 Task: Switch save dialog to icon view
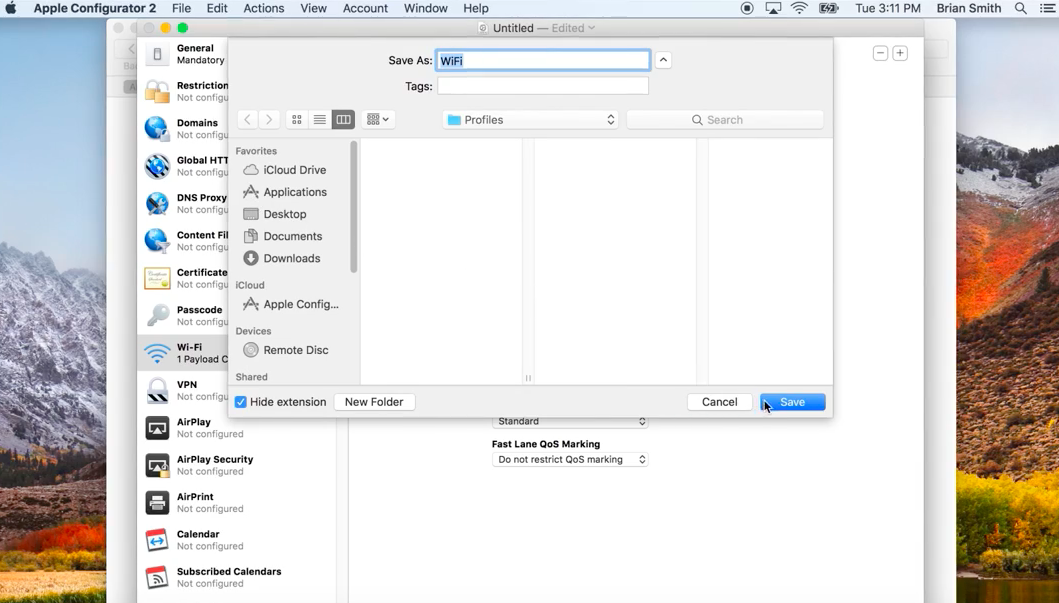(x=297, y=120)
